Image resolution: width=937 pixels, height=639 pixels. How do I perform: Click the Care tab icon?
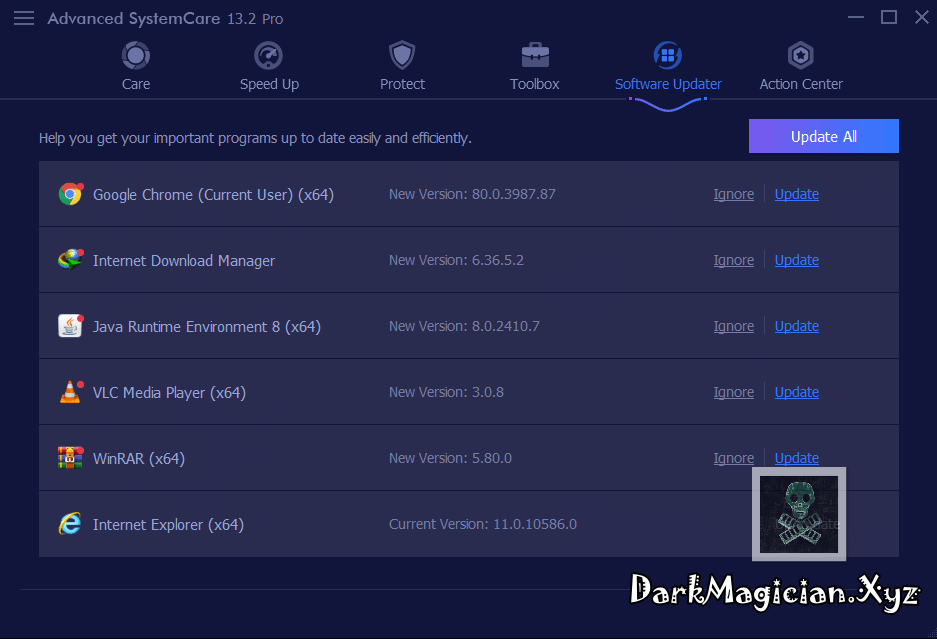[136, 56]
